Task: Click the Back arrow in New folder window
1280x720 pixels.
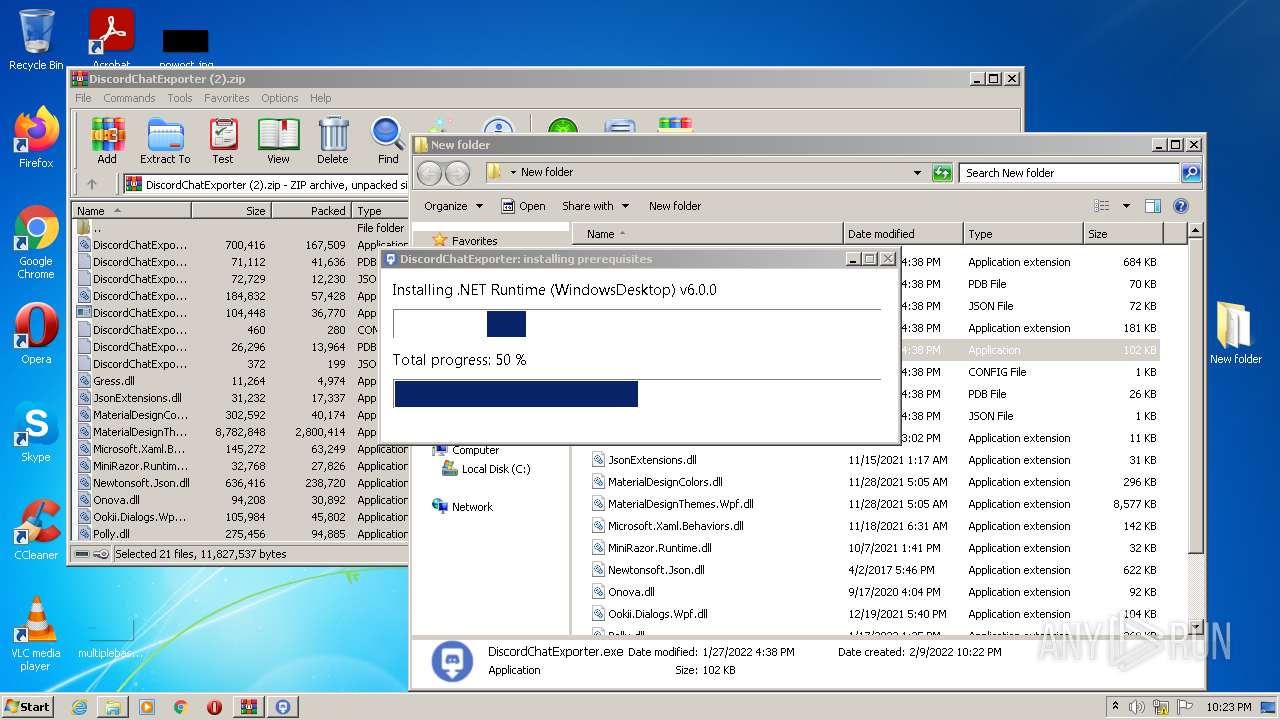Action: point(429,173)
